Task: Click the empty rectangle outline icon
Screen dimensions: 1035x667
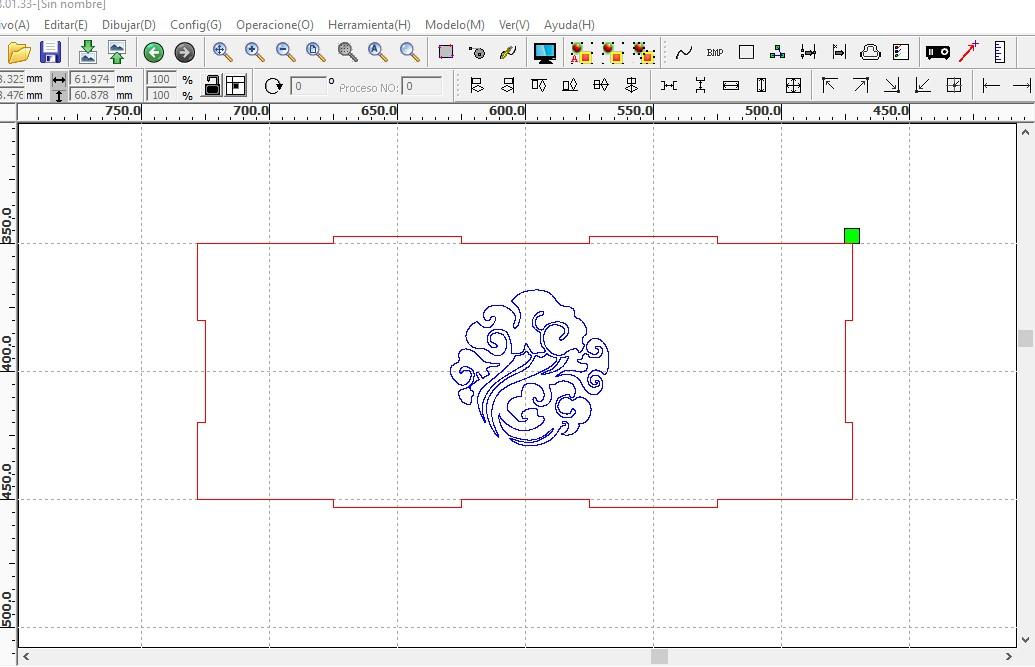Action: click(747, 52)
